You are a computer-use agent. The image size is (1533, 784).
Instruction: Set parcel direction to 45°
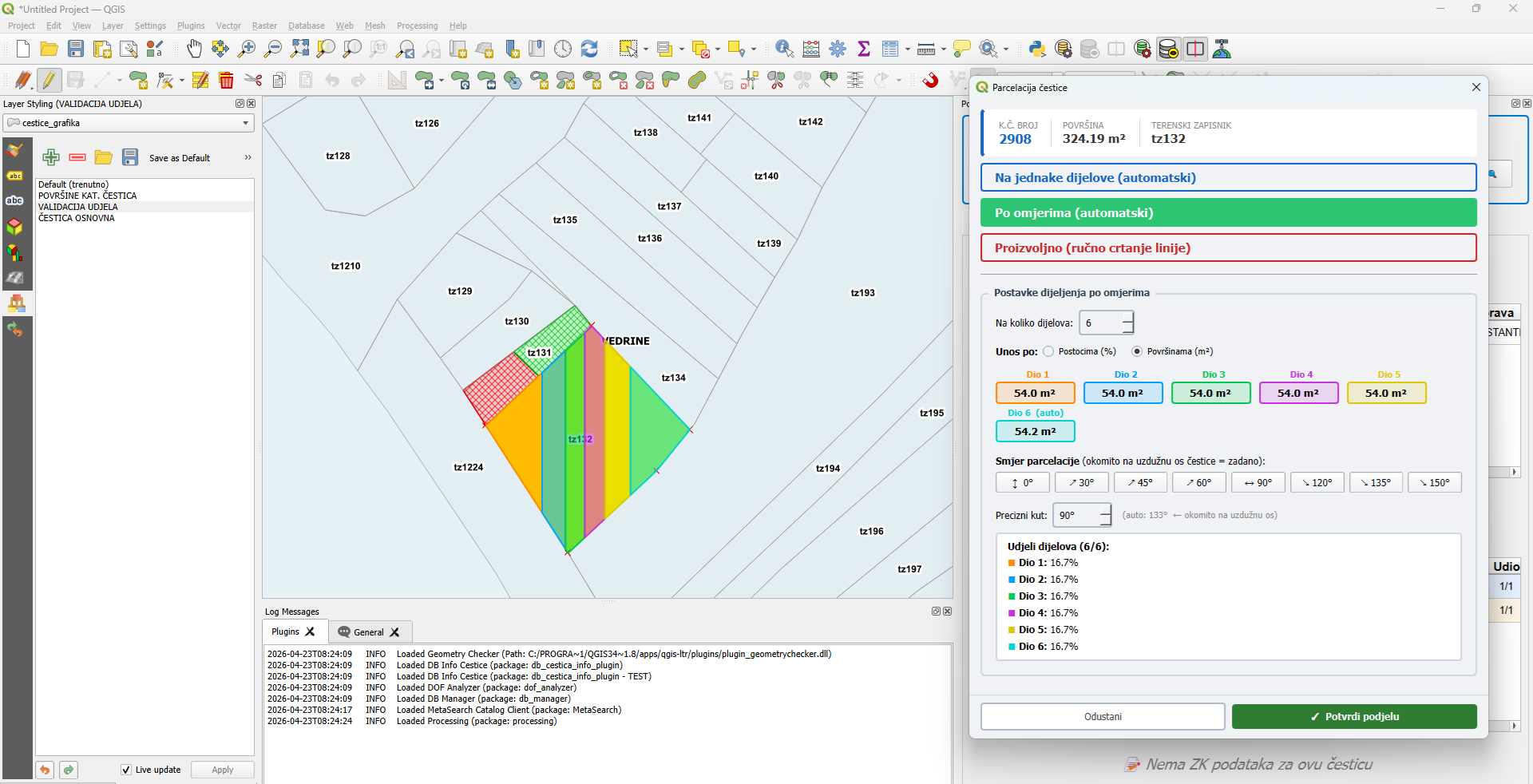click(1140, 482)
